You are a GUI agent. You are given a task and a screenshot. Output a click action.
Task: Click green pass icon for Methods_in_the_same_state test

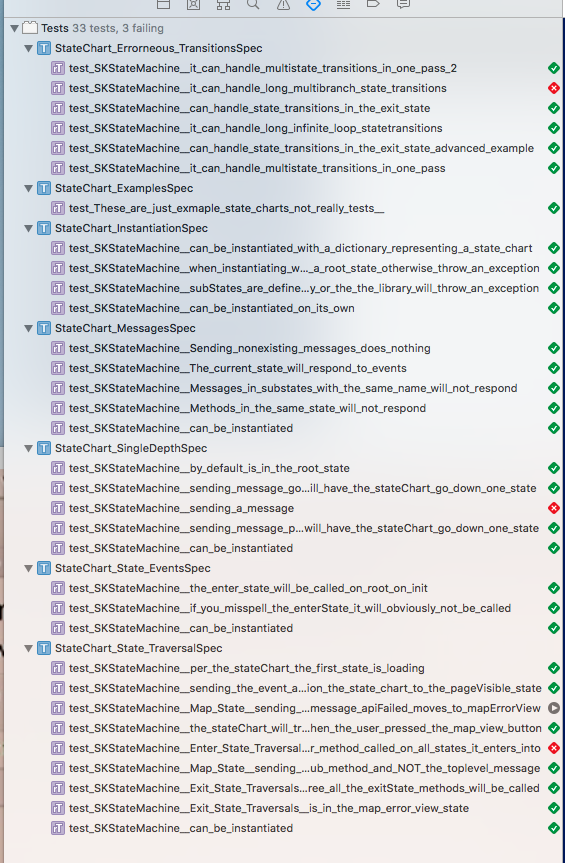(554, 408)
